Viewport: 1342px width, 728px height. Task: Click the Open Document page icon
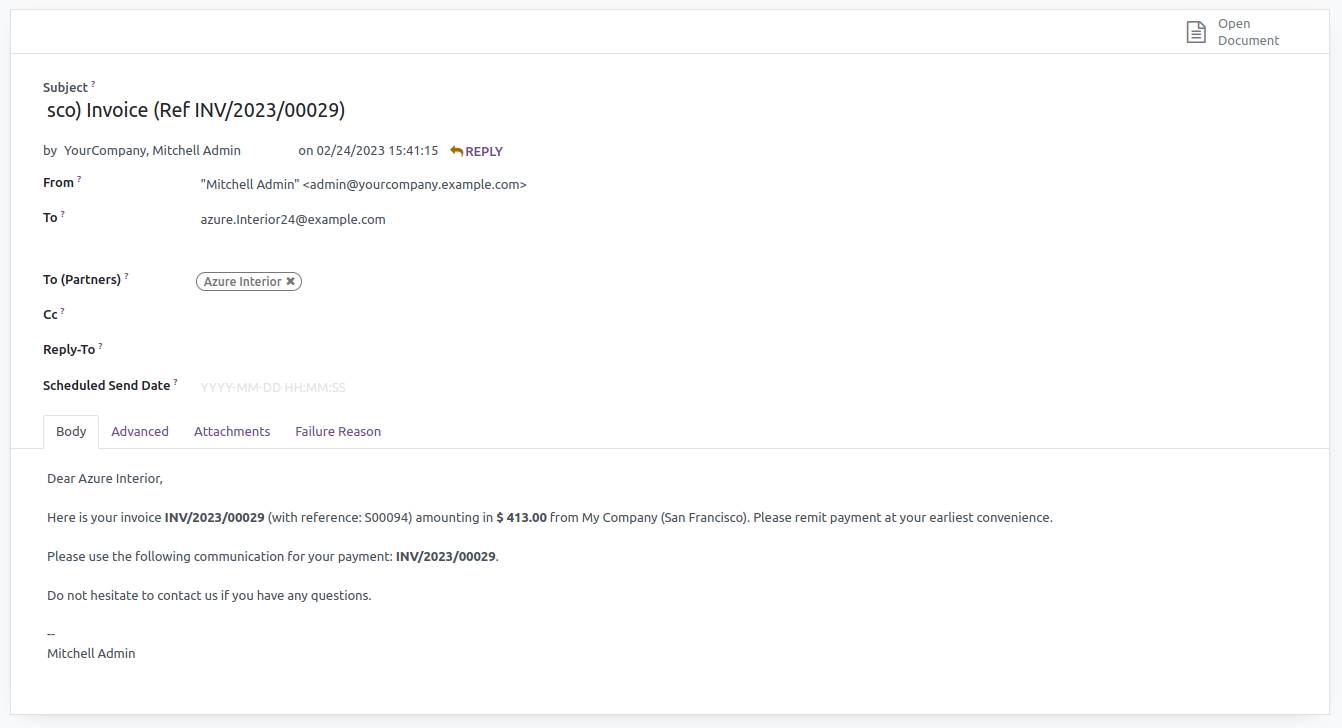[1196, 32]
